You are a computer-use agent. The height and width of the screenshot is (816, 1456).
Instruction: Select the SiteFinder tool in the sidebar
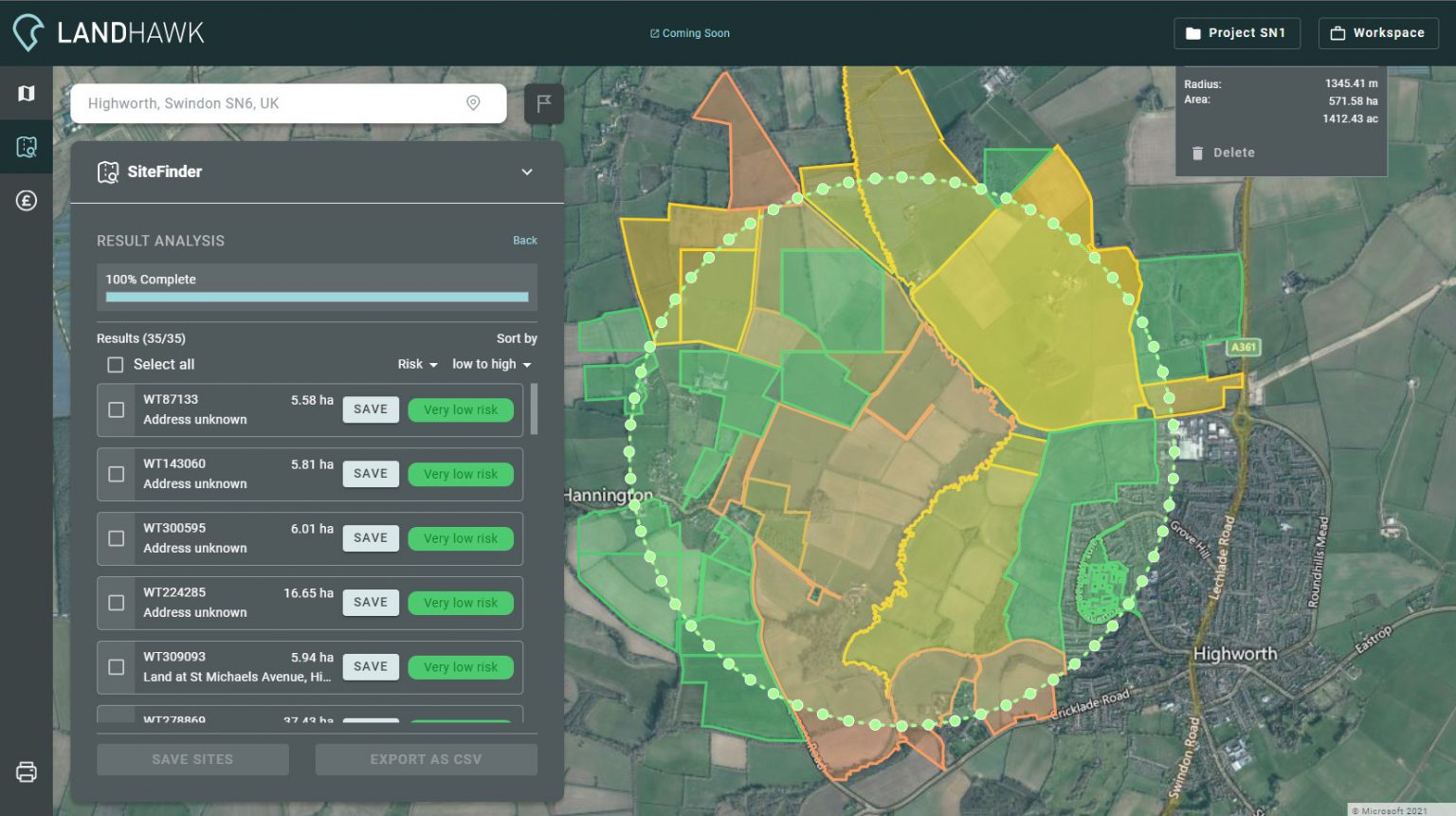tap(26, 147)
